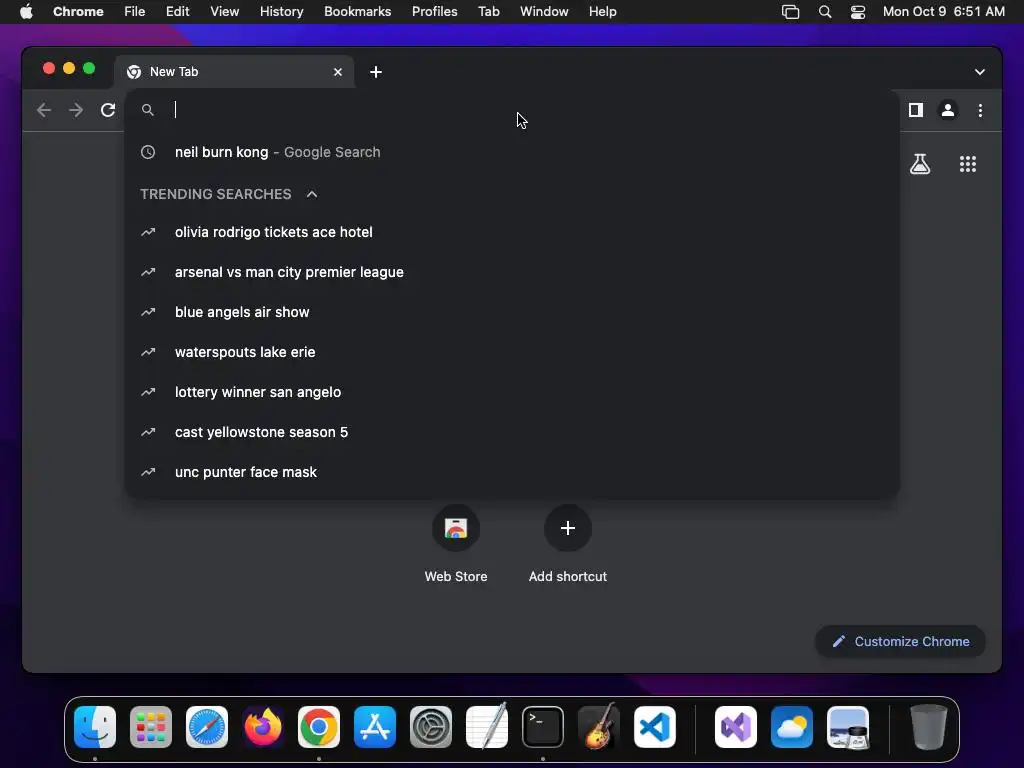Screen dimensions: 1024x768
Task: Open the History menu
Action: 281,12
